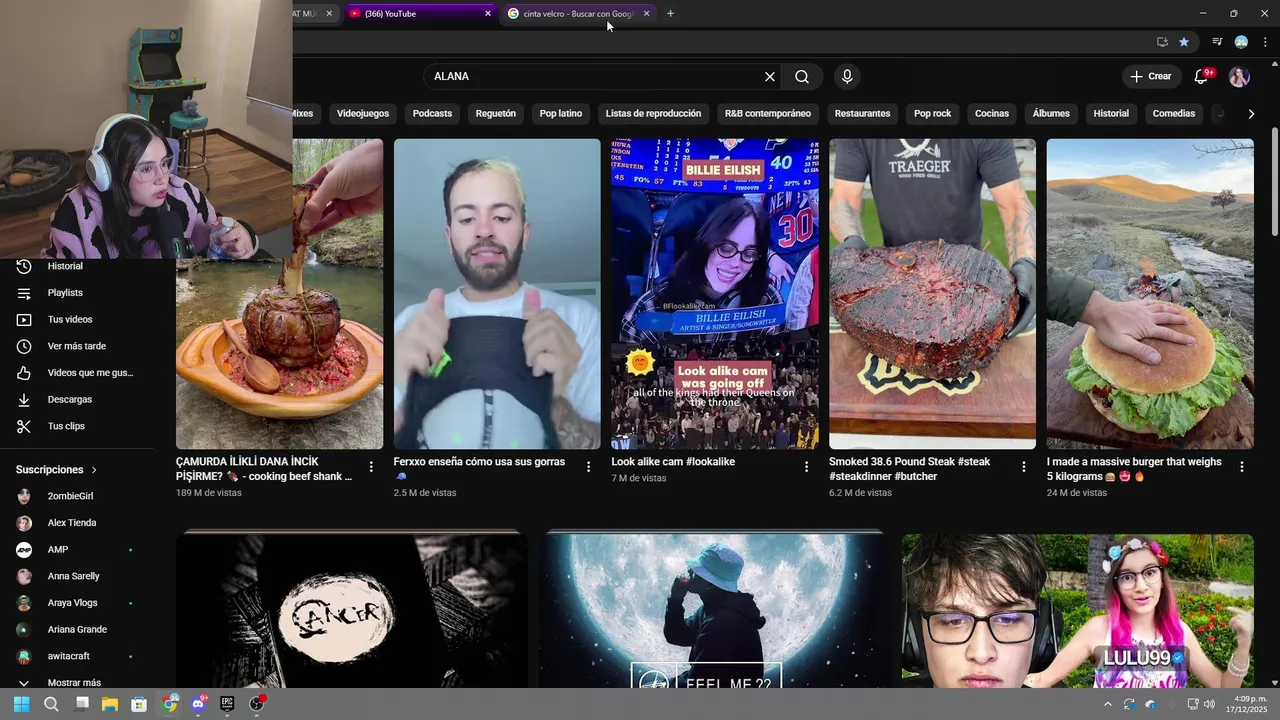The image size is (1280, 720).
Task: Click the Crear button
Action: (1151, 76)
